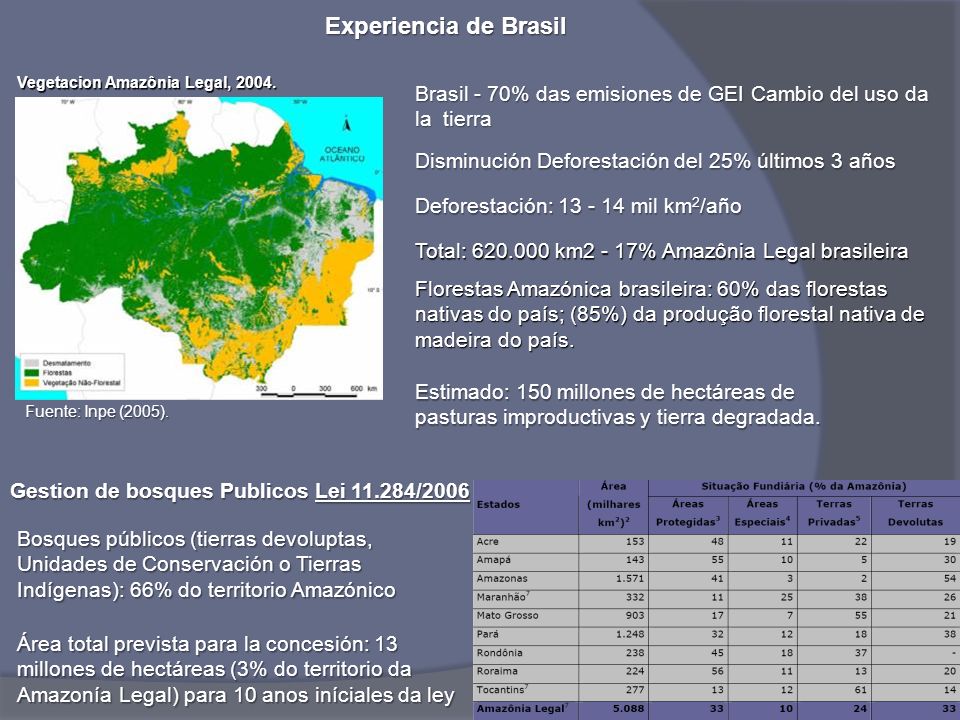Click the Maranhão area value '332'

635,596
